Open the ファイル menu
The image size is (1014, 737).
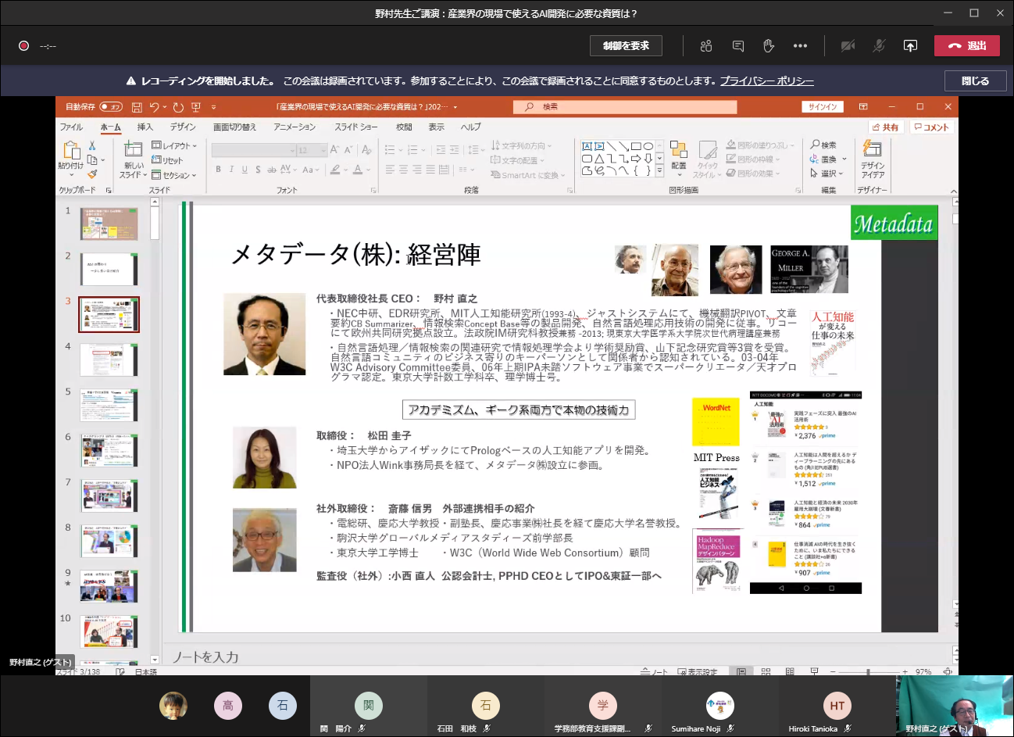[71, 127]
